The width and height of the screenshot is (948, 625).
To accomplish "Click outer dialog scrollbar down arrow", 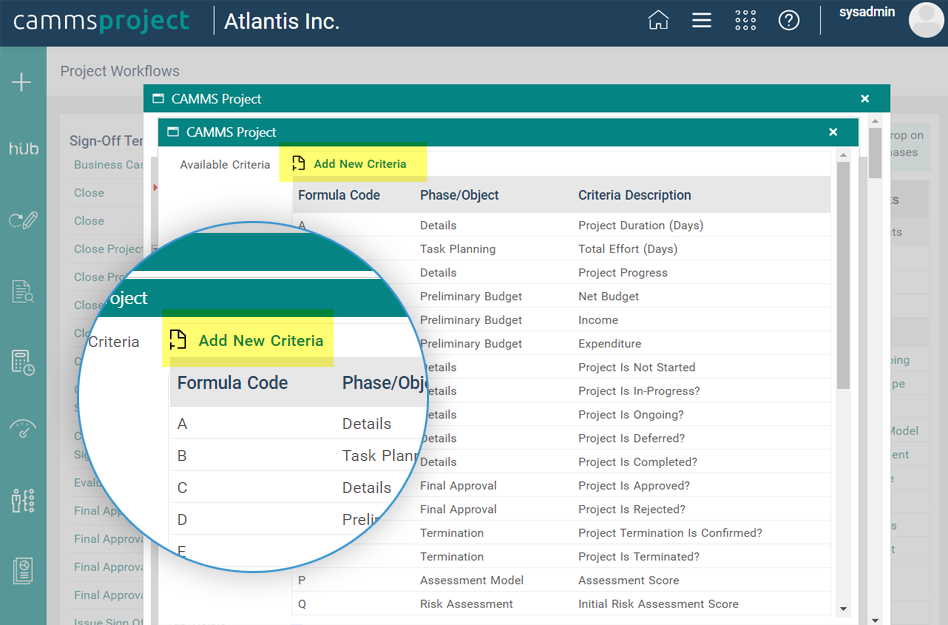I will pos(875,620).
